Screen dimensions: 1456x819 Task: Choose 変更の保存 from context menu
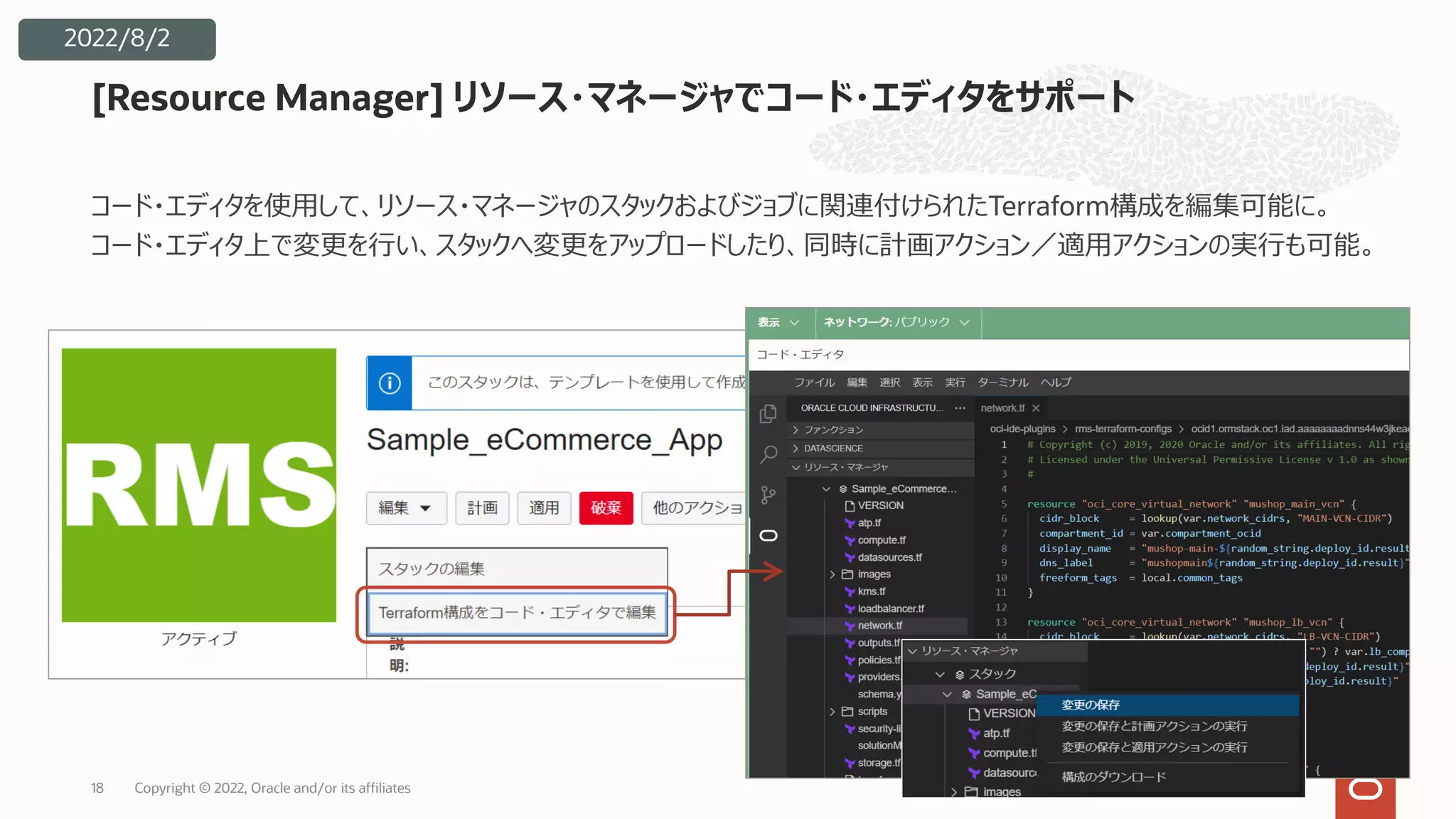1167,705
